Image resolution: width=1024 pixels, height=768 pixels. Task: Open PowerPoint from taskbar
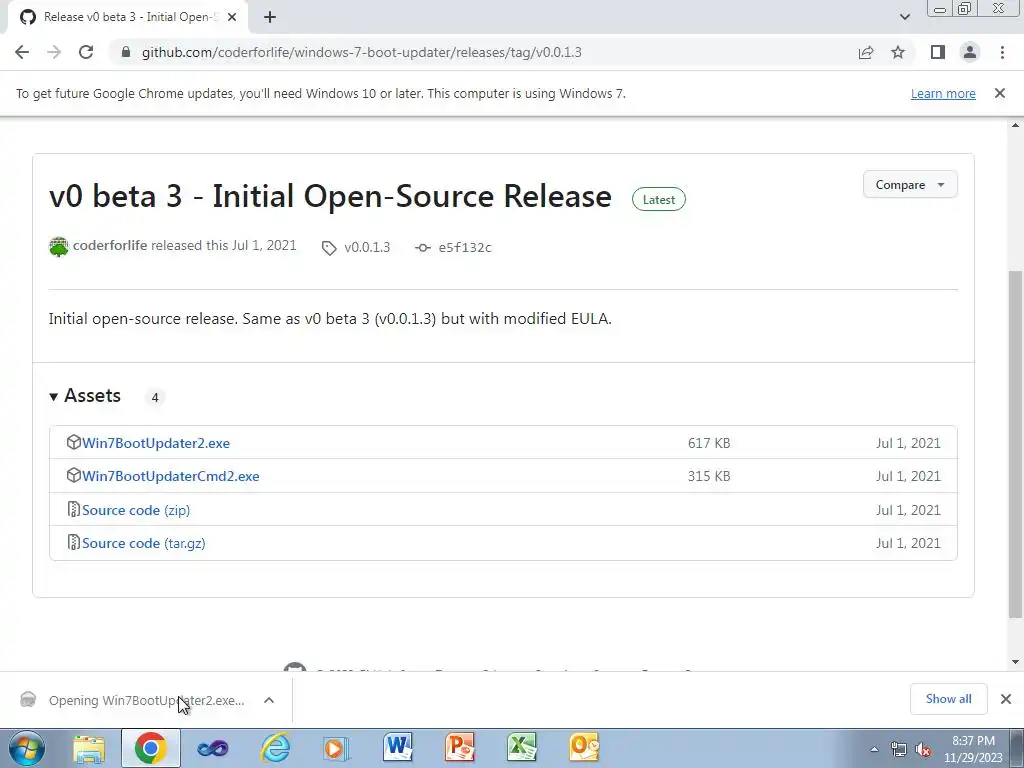(460, 748)
